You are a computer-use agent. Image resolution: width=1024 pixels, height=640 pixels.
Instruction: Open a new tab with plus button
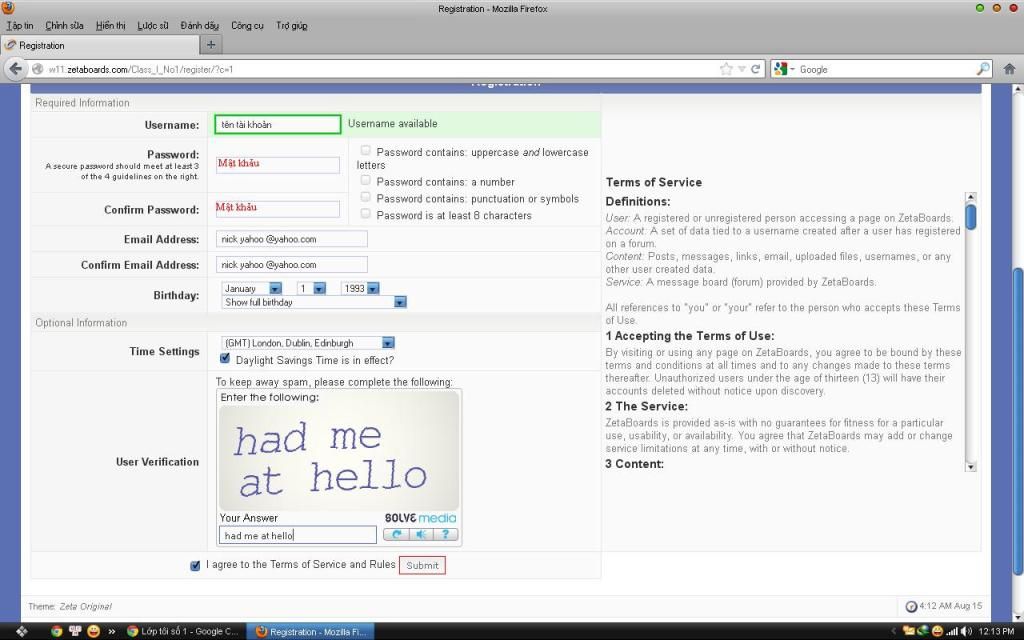click(211, 45)
